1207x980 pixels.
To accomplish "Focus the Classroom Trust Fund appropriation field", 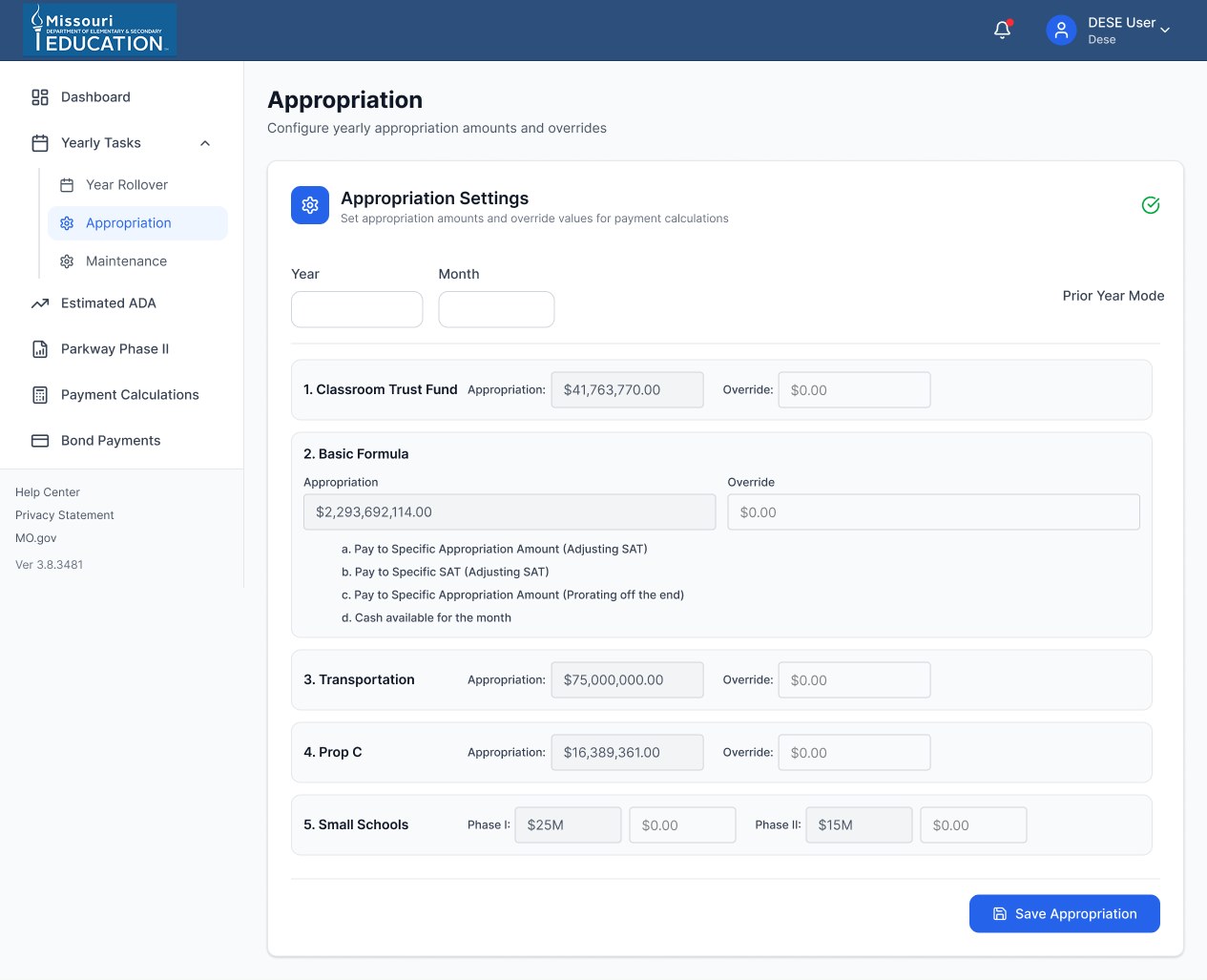I will click(x=628, y=390).
